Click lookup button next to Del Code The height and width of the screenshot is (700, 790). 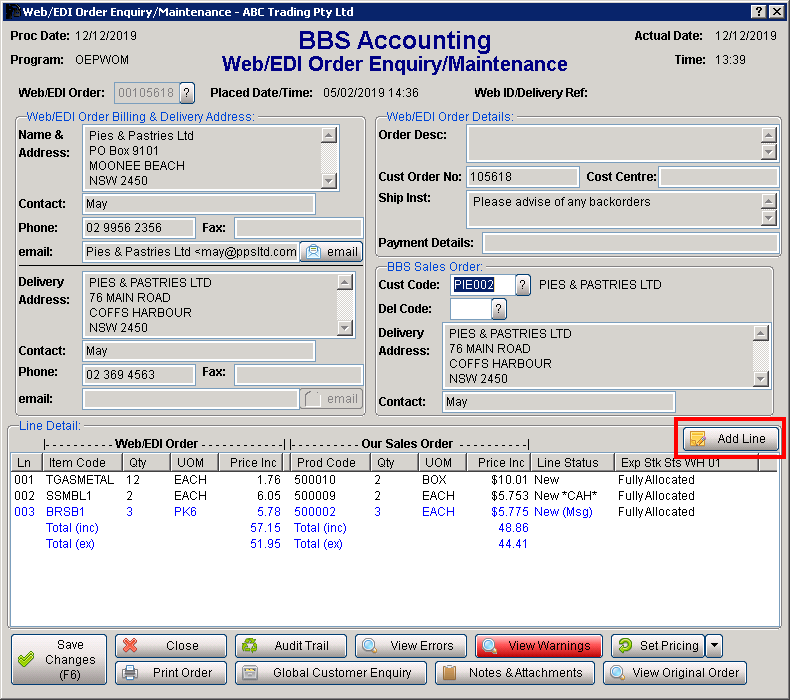click(499, 308)
